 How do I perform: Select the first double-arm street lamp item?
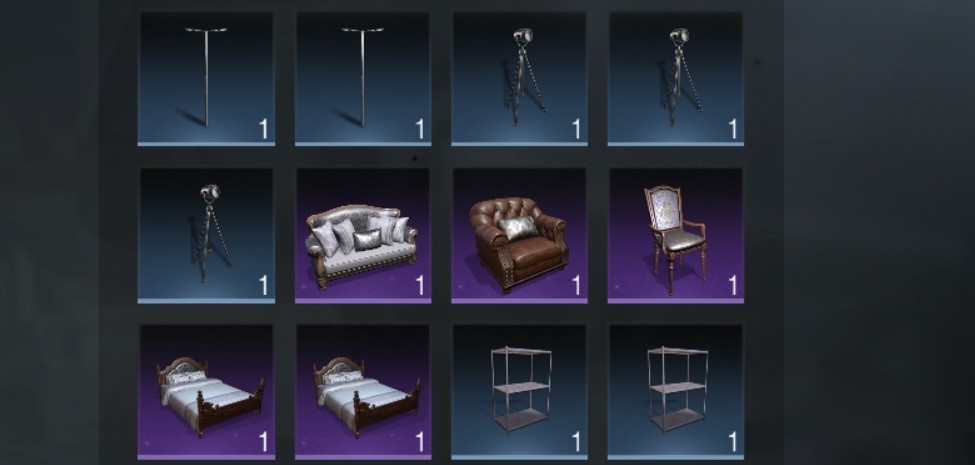(x=206, y=80)
